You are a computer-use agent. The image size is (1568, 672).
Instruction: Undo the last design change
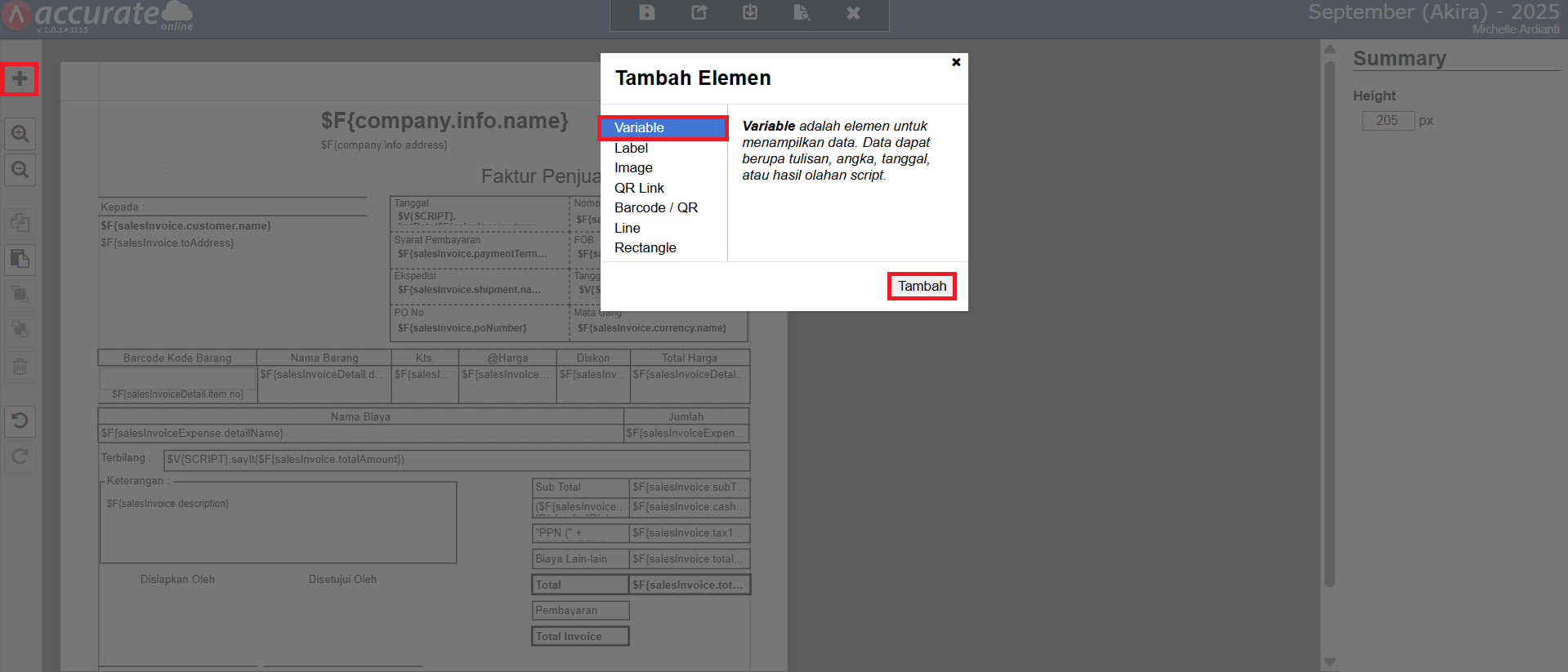point(20,421)
